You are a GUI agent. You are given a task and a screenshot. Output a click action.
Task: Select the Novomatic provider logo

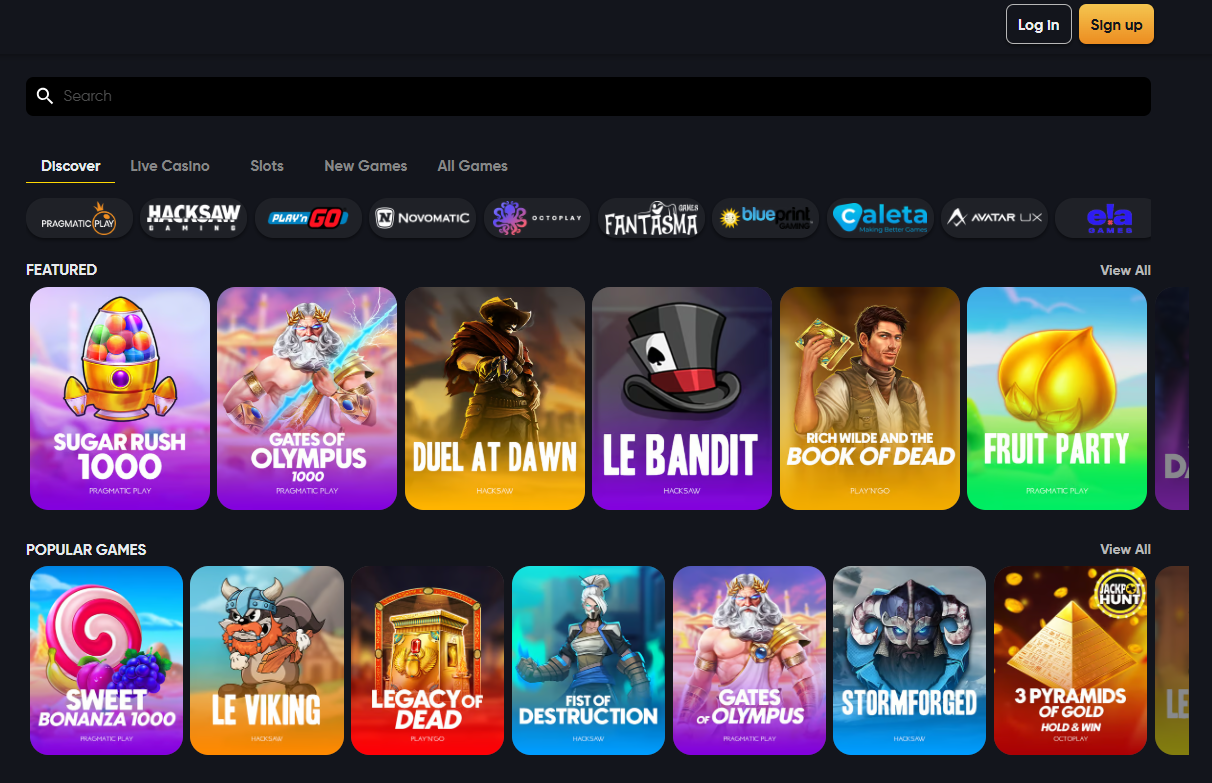[x=422, y=218]
